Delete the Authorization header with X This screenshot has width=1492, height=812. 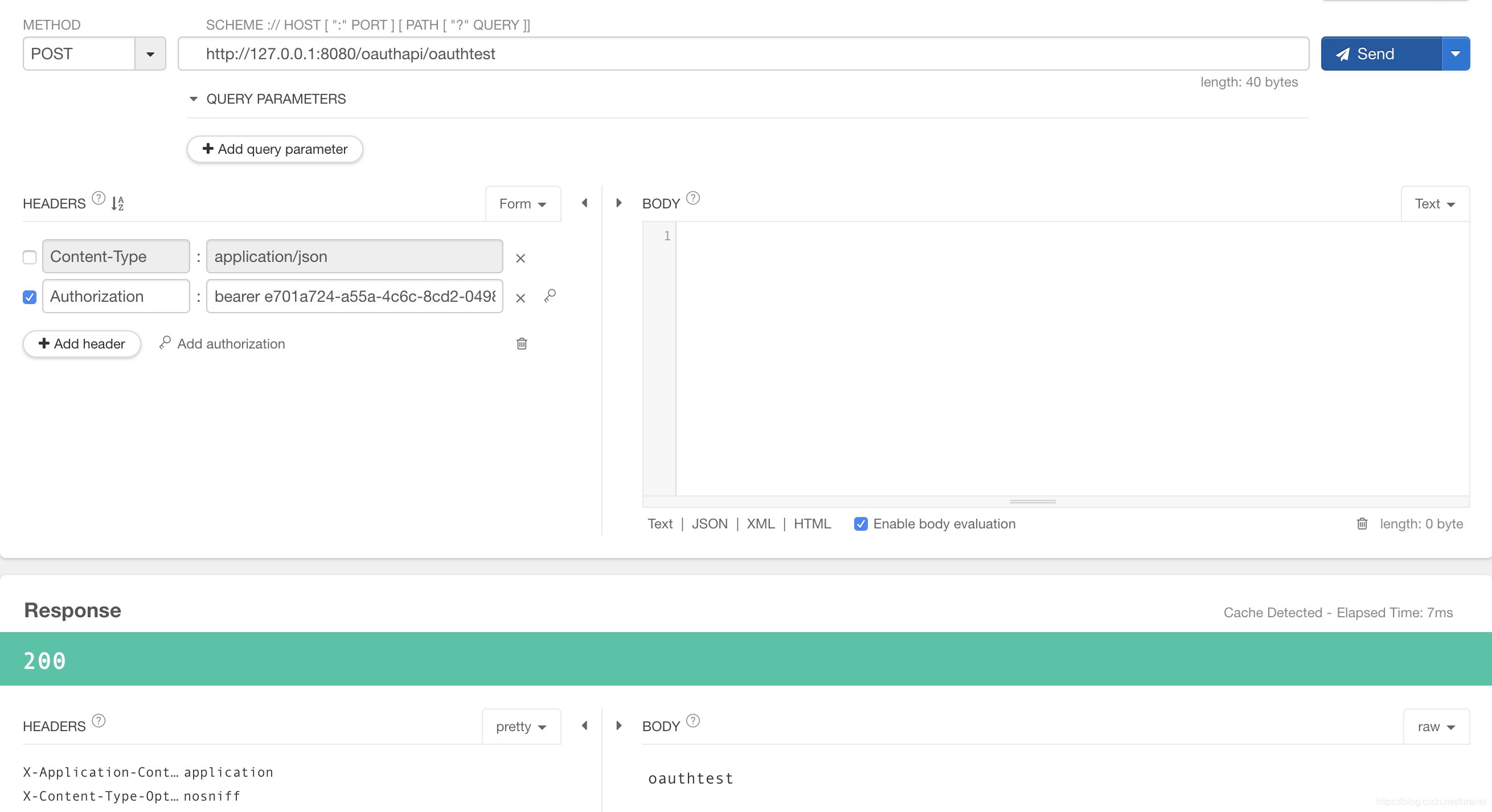tap(520, 298)
